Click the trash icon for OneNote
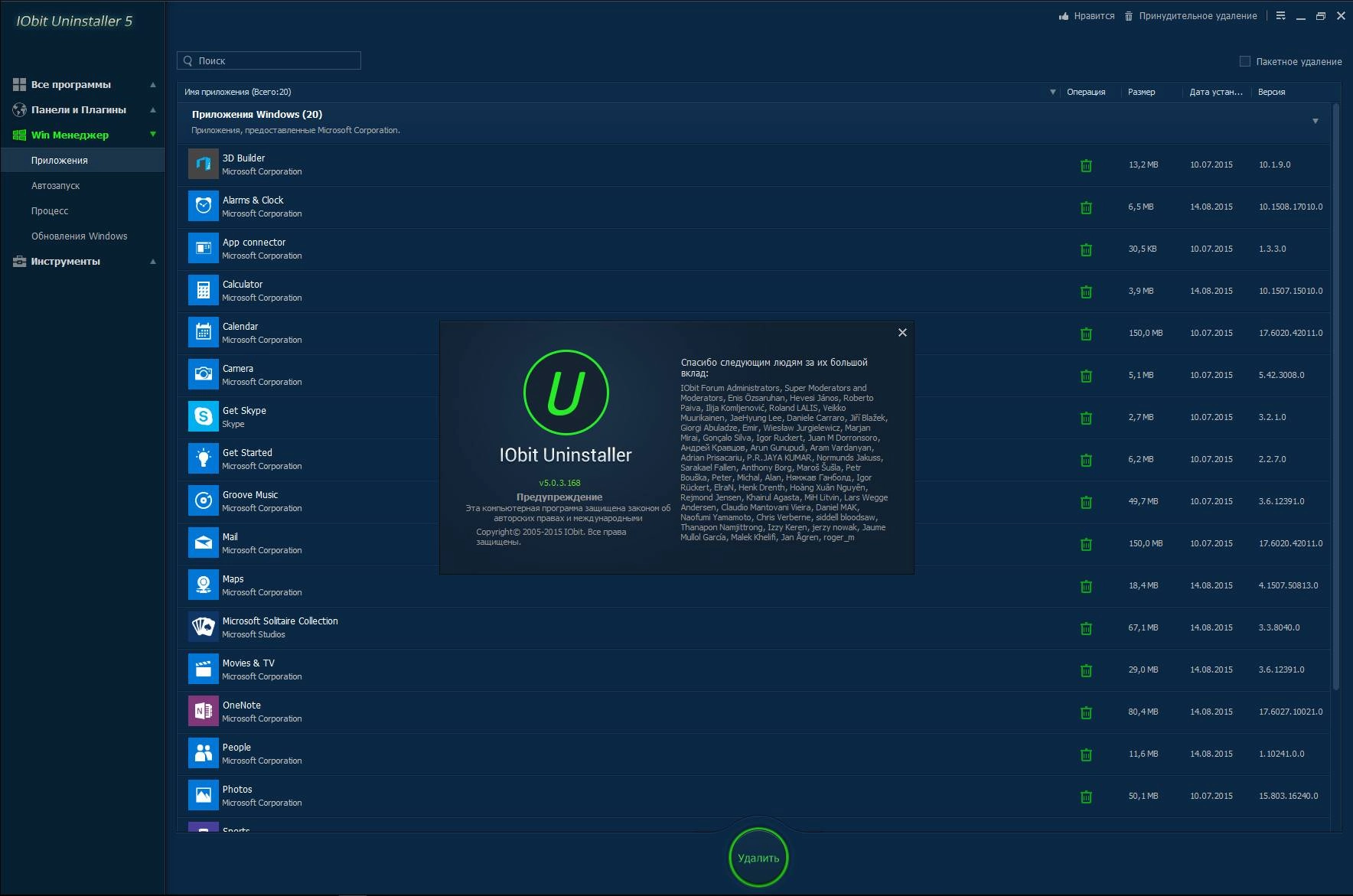Viewport: 1353px width, 896px height. (1086, 712)
